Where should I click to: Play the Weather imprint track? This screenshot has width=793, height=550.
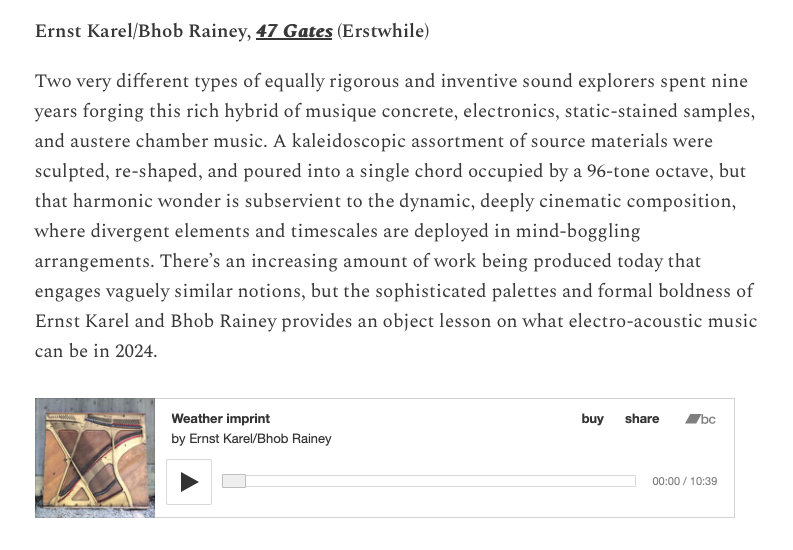tap(189, 482)
